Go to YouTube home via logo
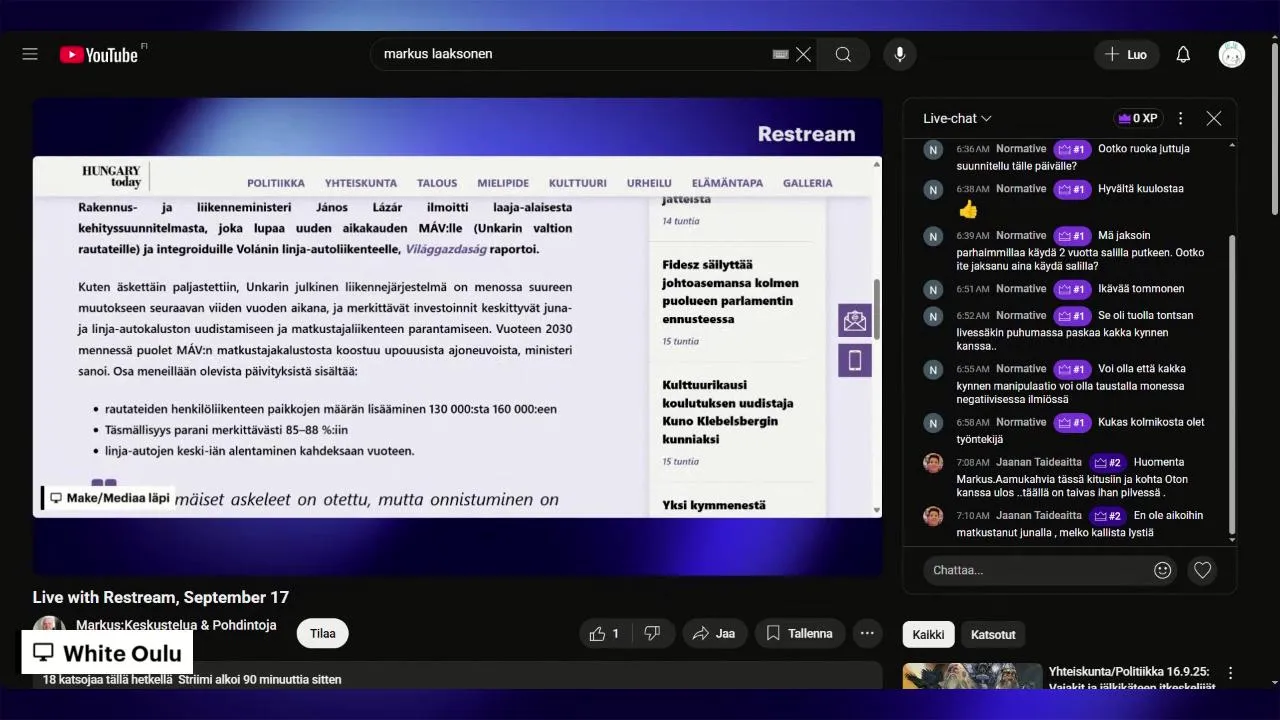 99,55
